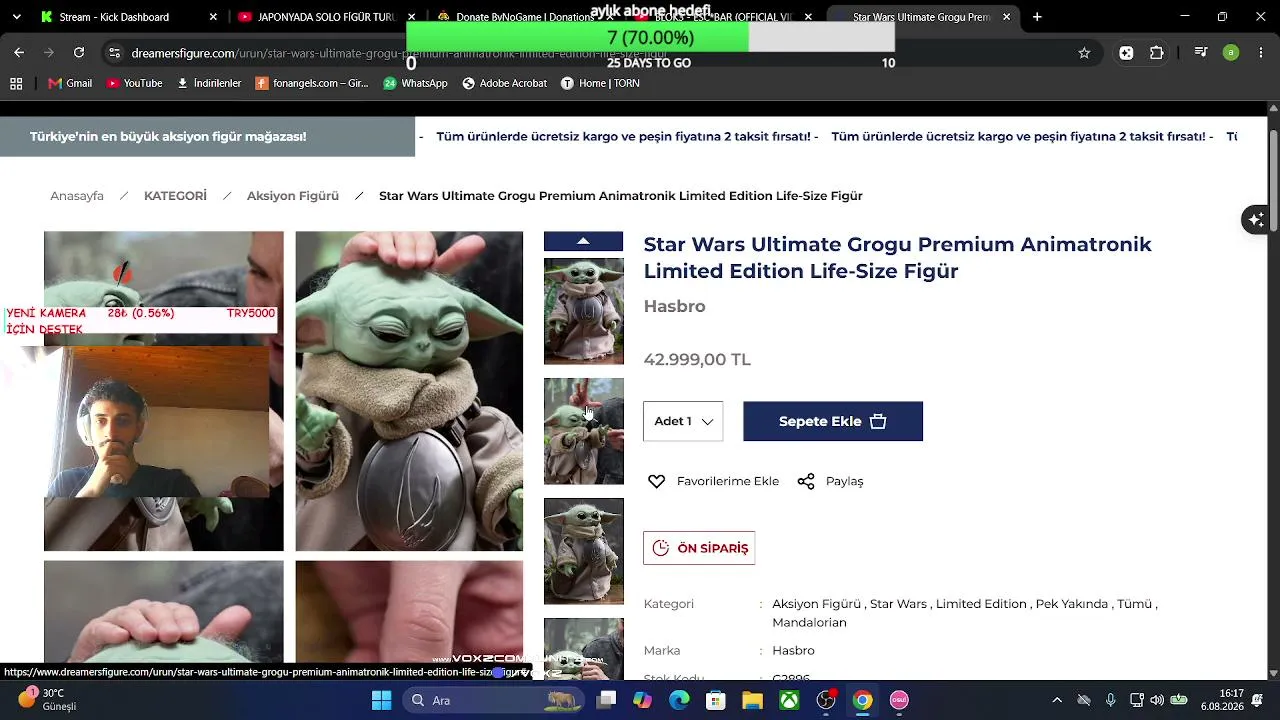View site information icon in address bar

(115, 53)
